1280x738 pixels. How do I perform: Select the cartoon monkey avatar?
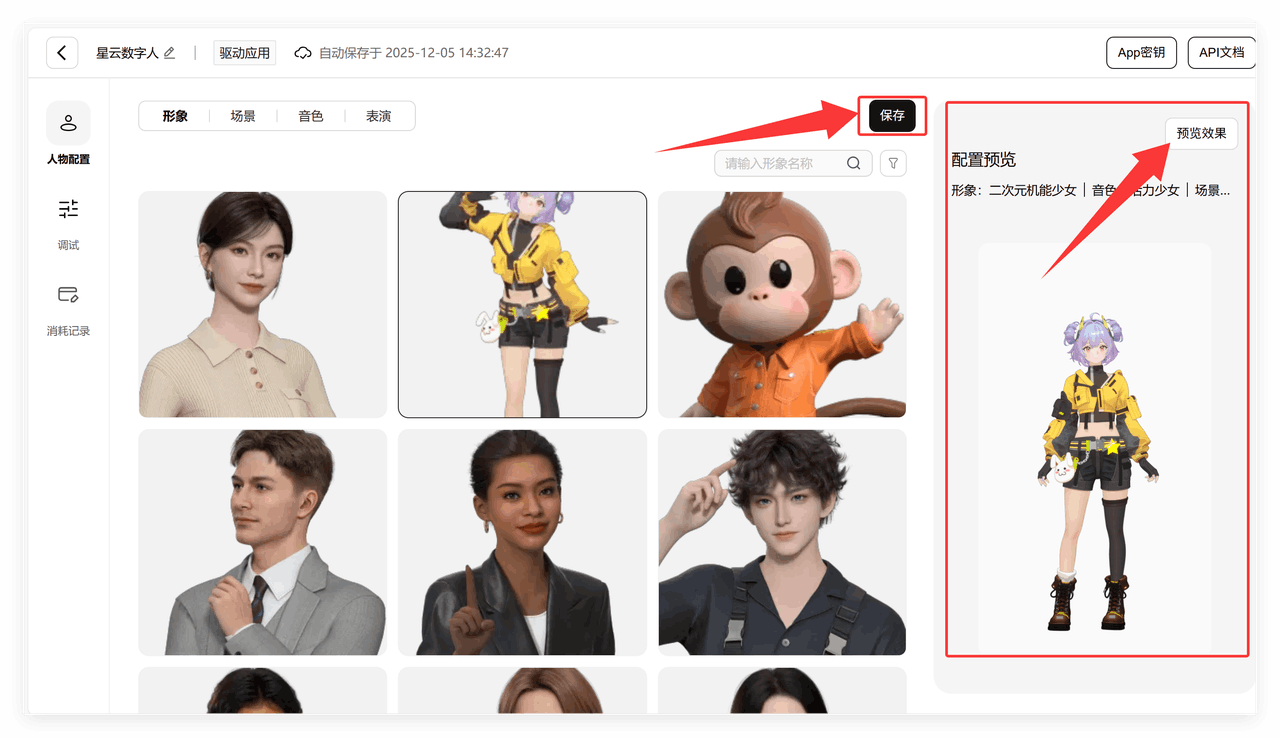pos(782,304)
